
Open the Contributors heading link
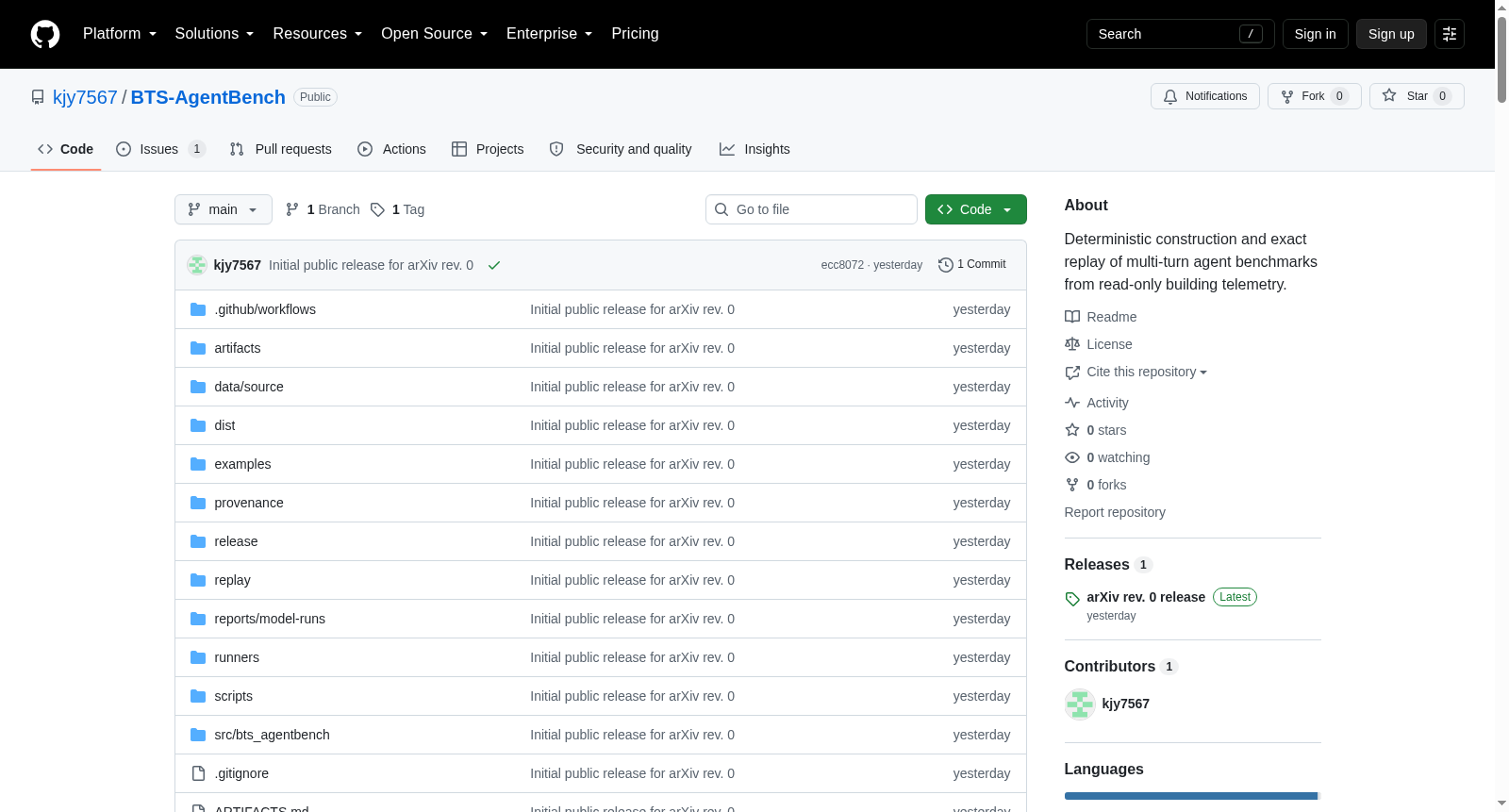pos(1121,666)
